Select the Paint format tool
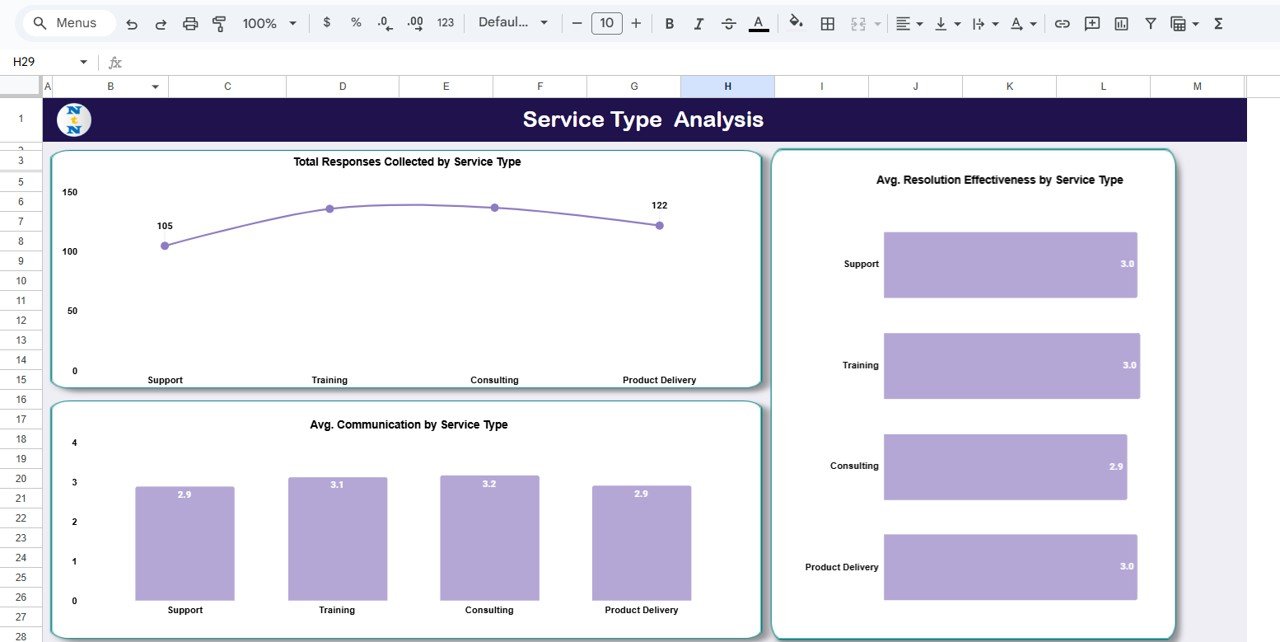 [219, 22]
